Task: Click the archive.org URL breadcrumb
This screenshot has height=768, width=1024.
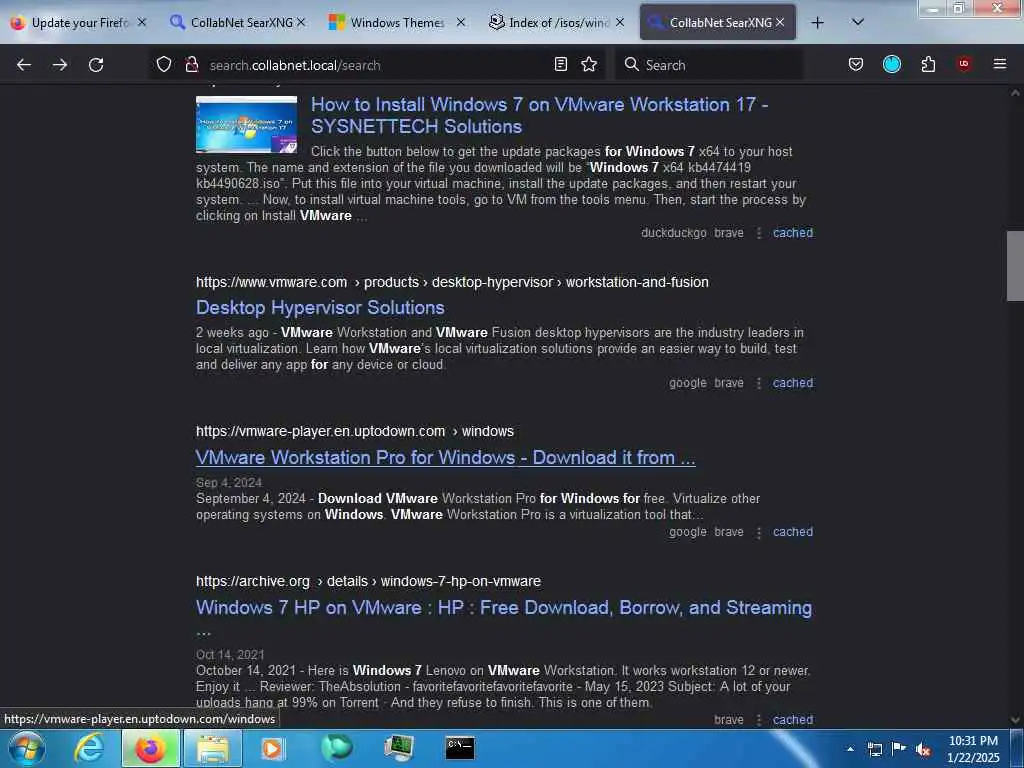Action: click(368, 581)
